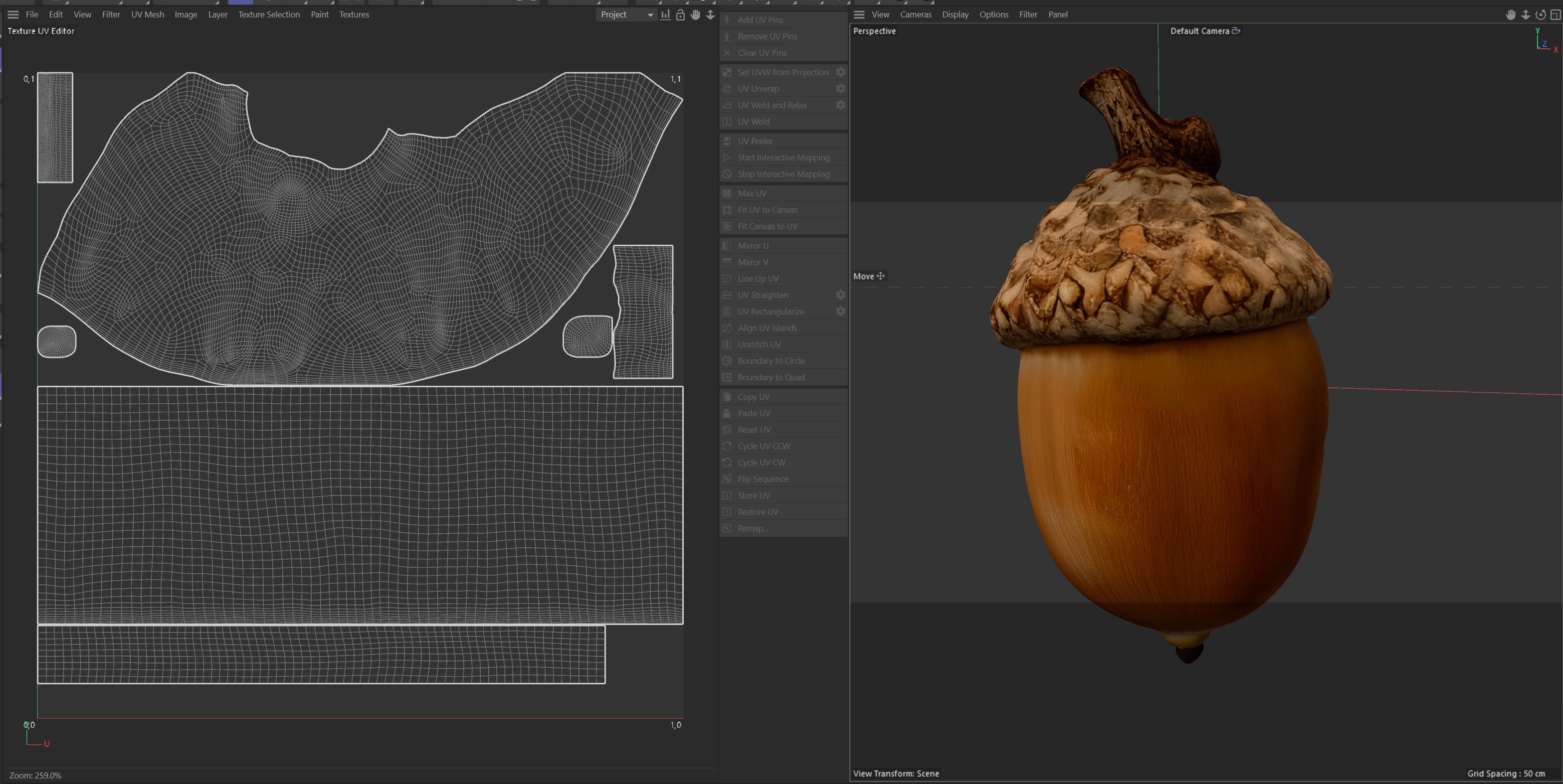
Task: Toggle the active view maximize icon
Action: pos(1555,14)
